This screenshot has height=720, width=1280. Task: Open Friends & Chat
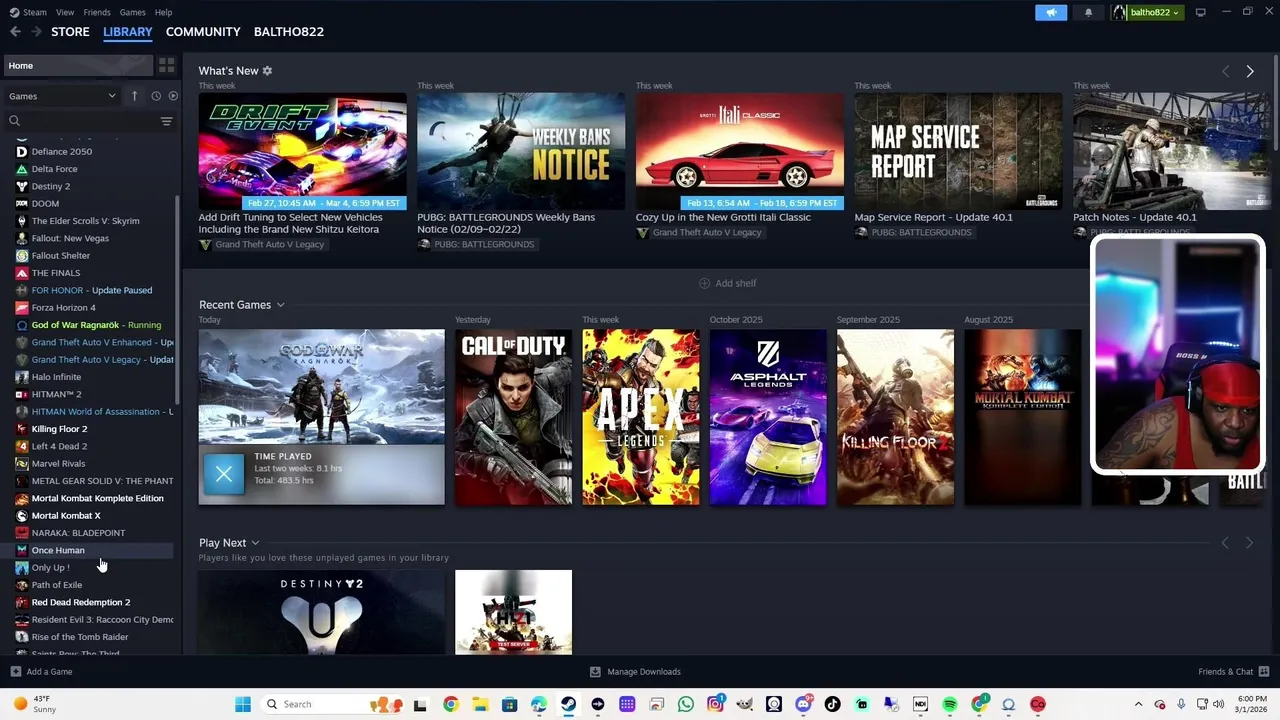1233,672
